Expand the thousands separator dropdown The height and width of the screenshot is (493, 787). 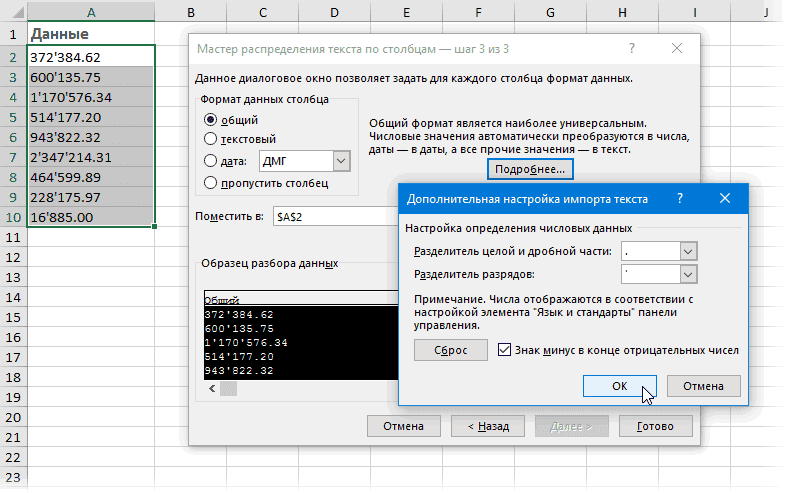point(687,275)
